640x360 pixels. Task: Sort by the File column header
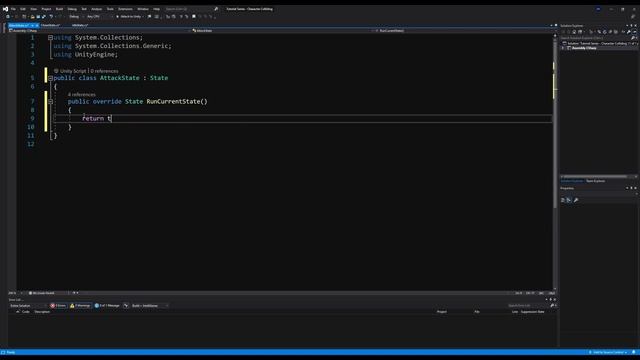coord(477,312)
